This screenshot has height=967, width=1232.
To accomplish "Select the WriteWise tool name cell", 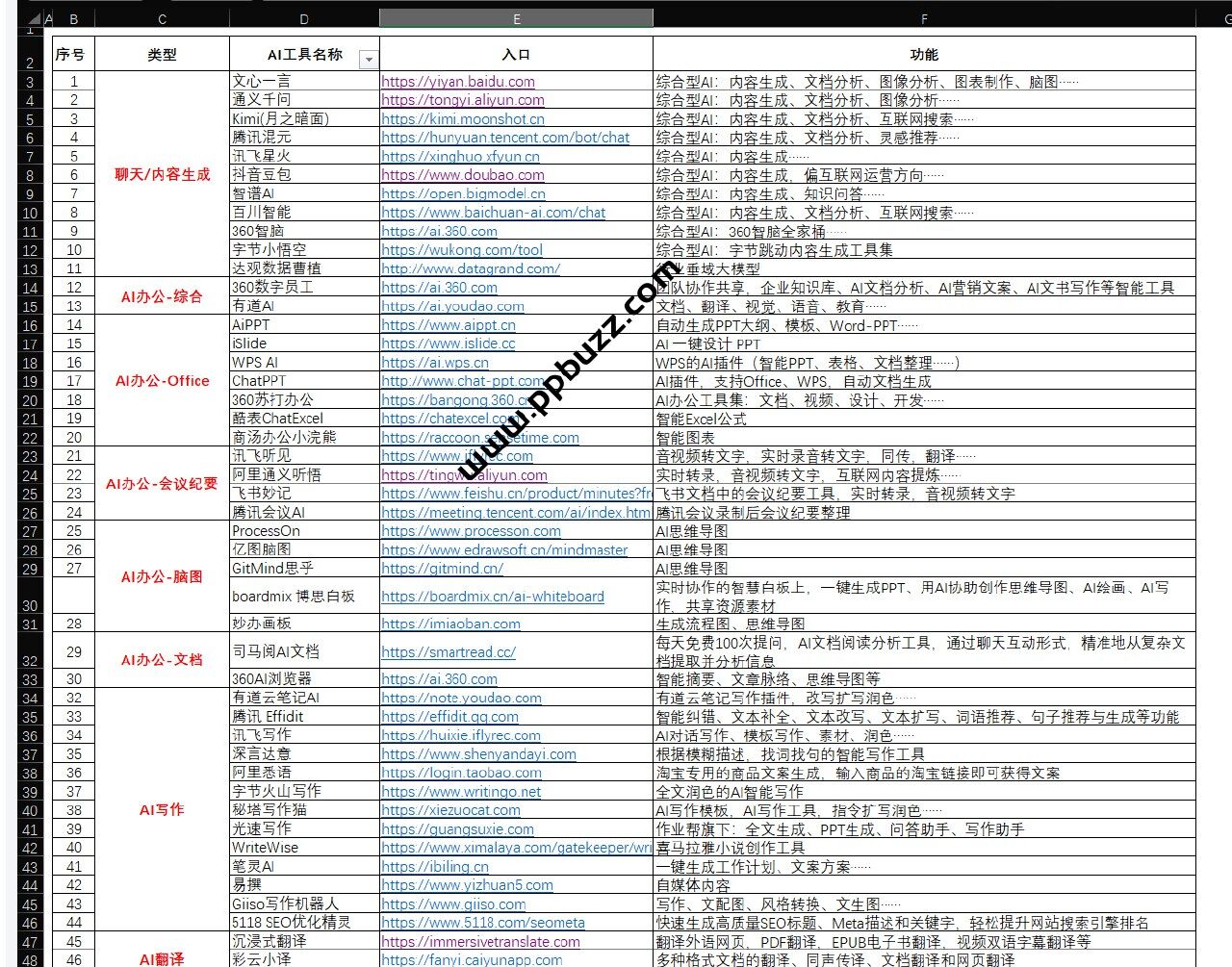I will pos(304,847).
